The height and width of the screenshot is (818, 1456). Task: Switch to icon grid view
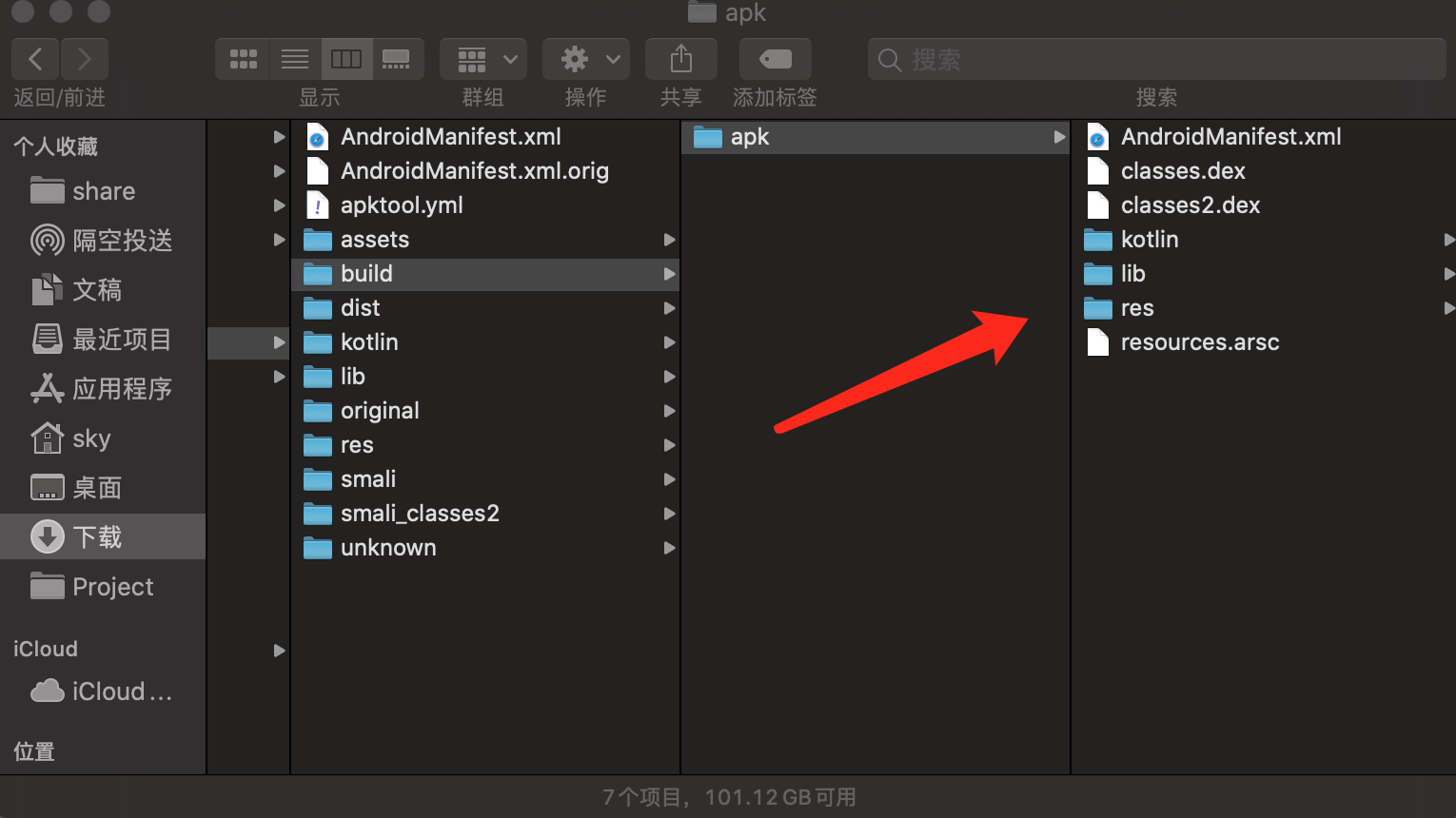(243, 59)
